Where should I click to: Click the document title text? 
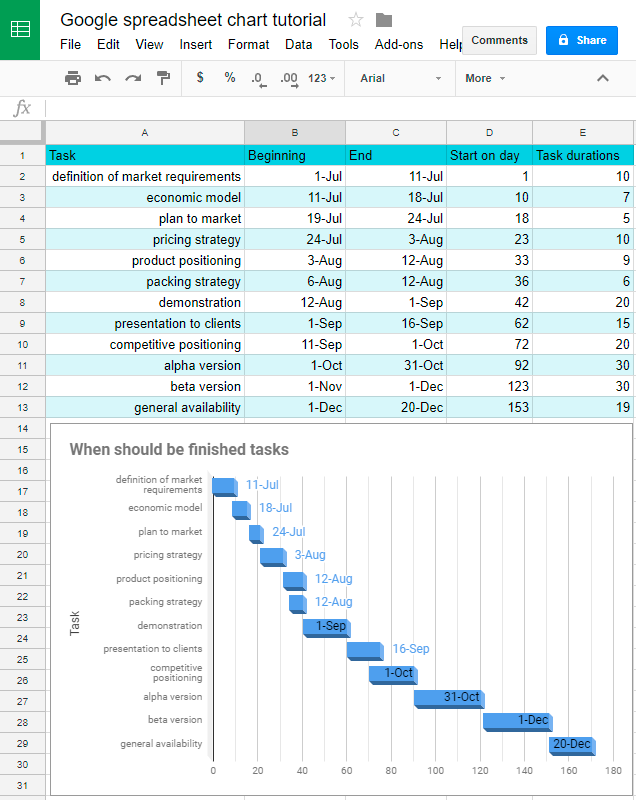[193, 20]
